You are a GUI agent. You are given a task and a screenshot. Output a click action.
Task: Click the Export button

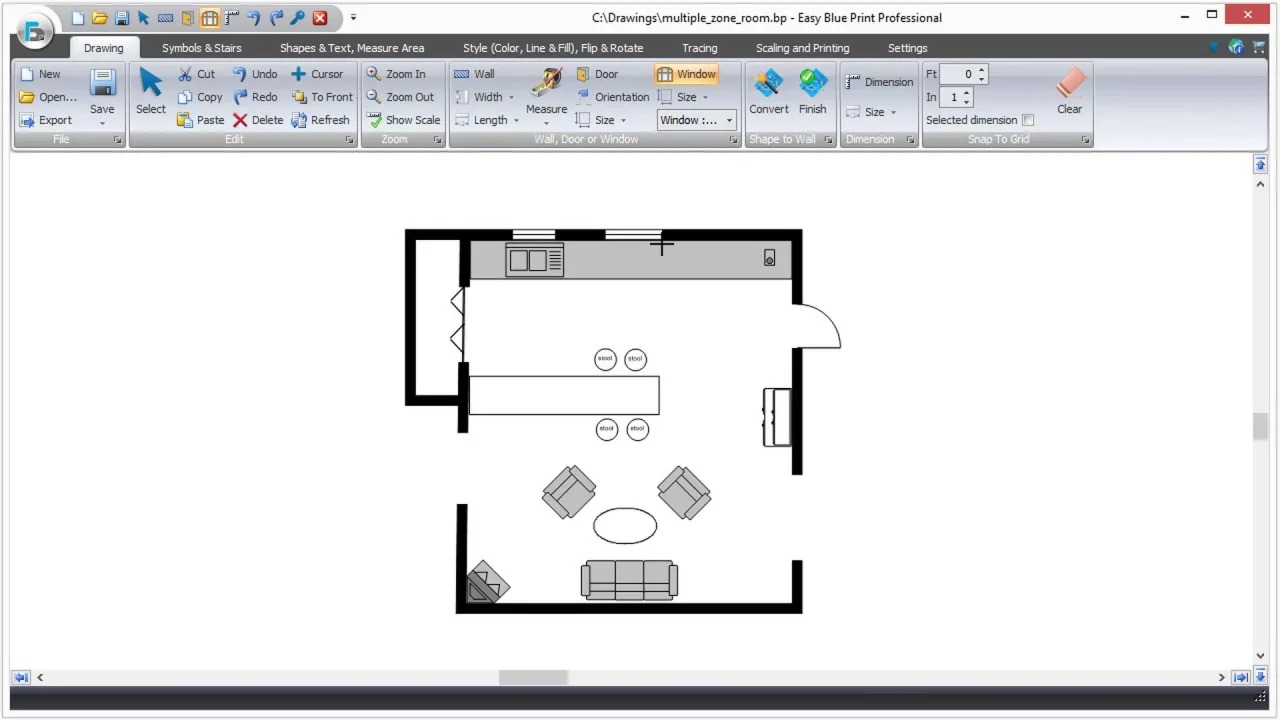click(x=45, y=120)
